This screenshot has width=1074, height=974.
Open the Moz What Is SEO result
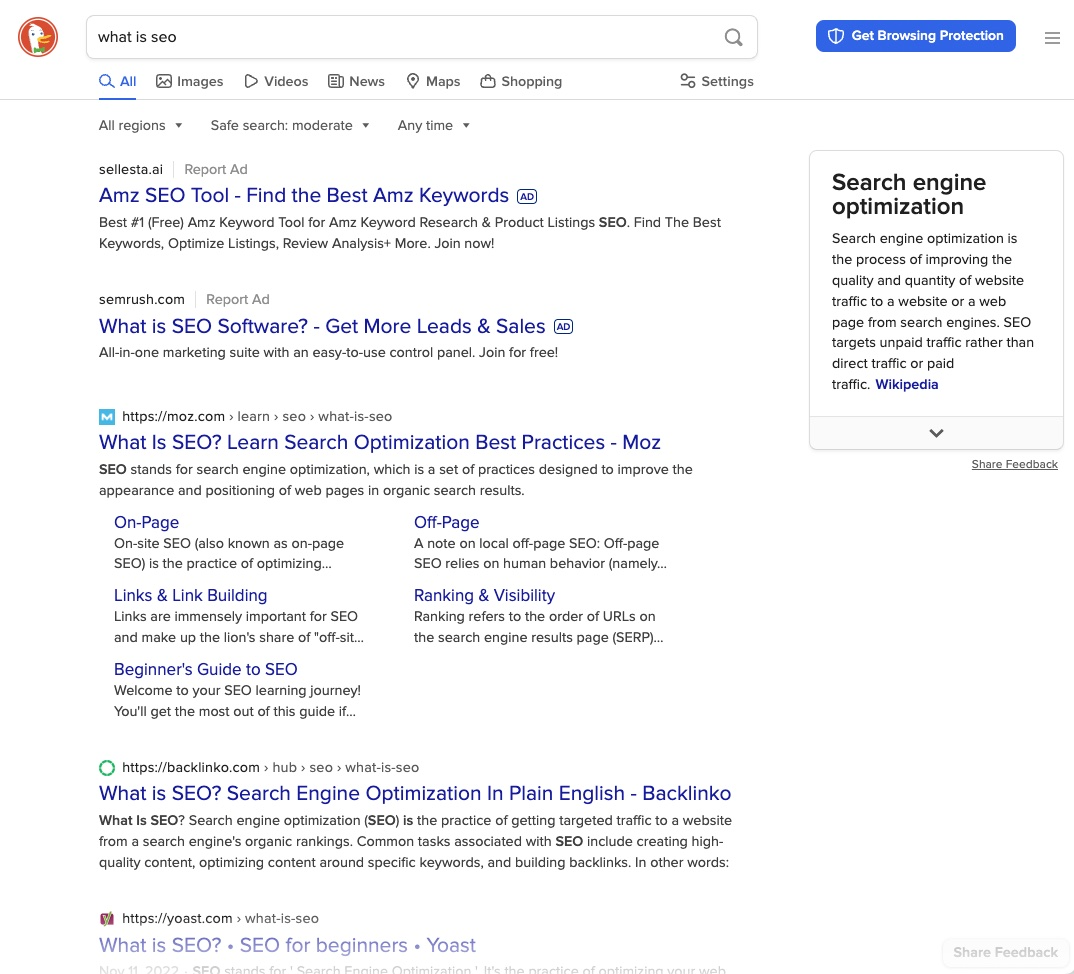379,442
